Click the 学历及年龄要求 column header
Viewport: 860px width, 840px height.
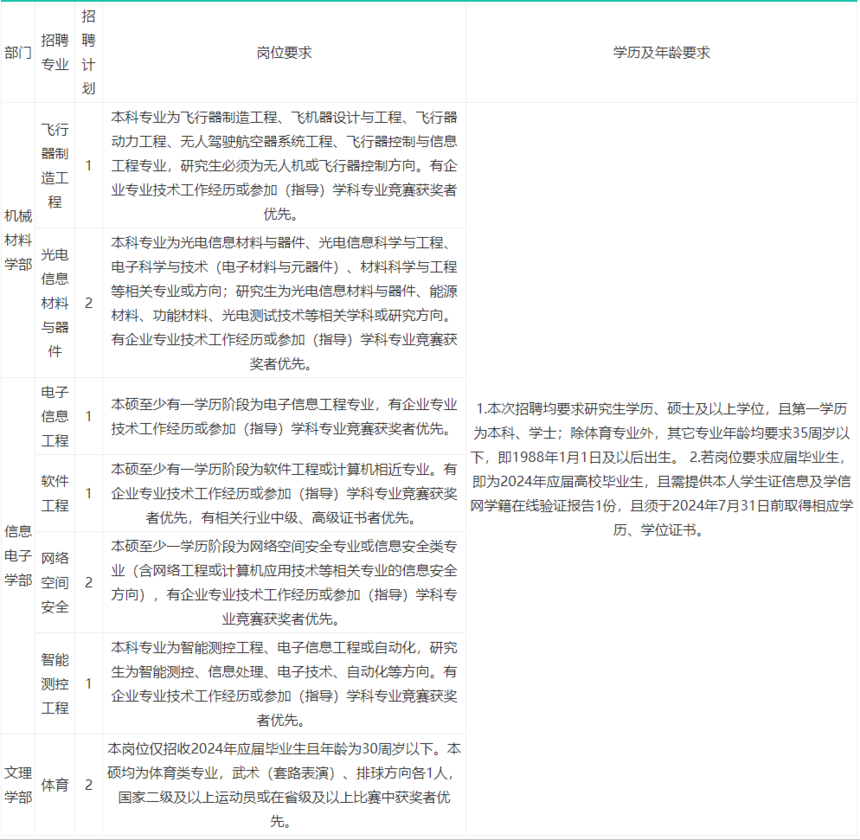click(x=661, y=53)
